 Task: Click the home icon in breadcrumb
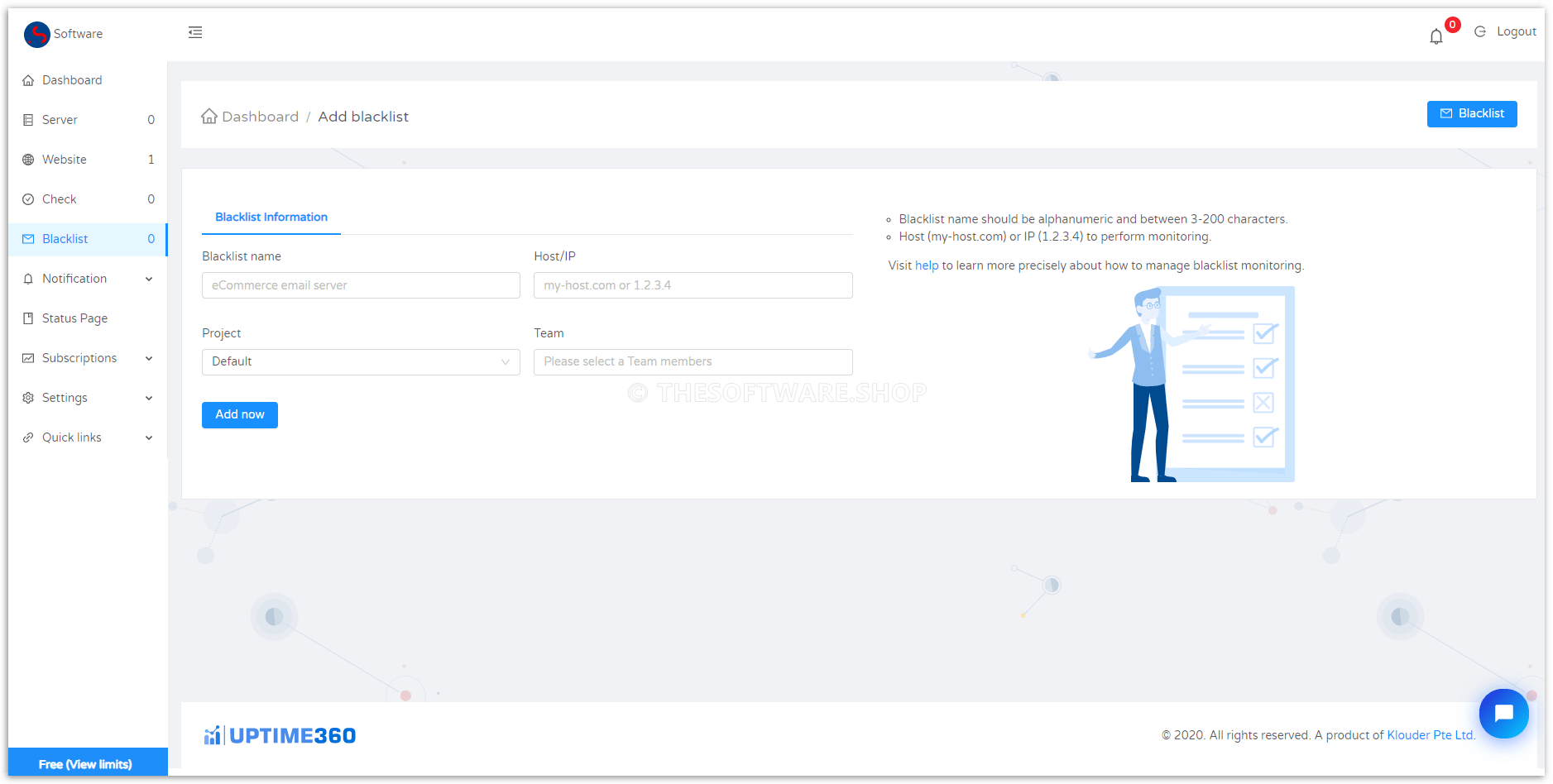click(209, 117)
